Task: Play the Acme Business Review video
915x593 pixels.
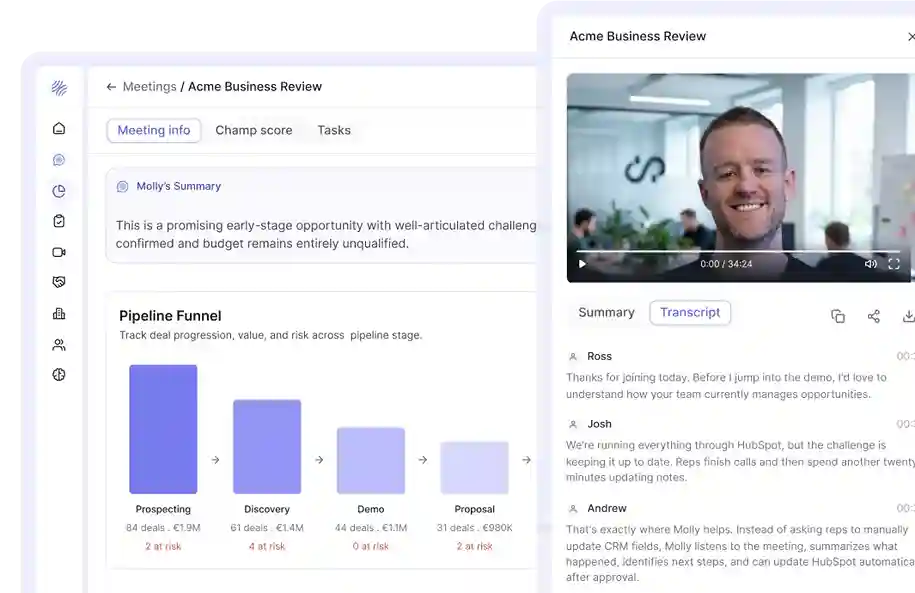Action: [582, 264]
